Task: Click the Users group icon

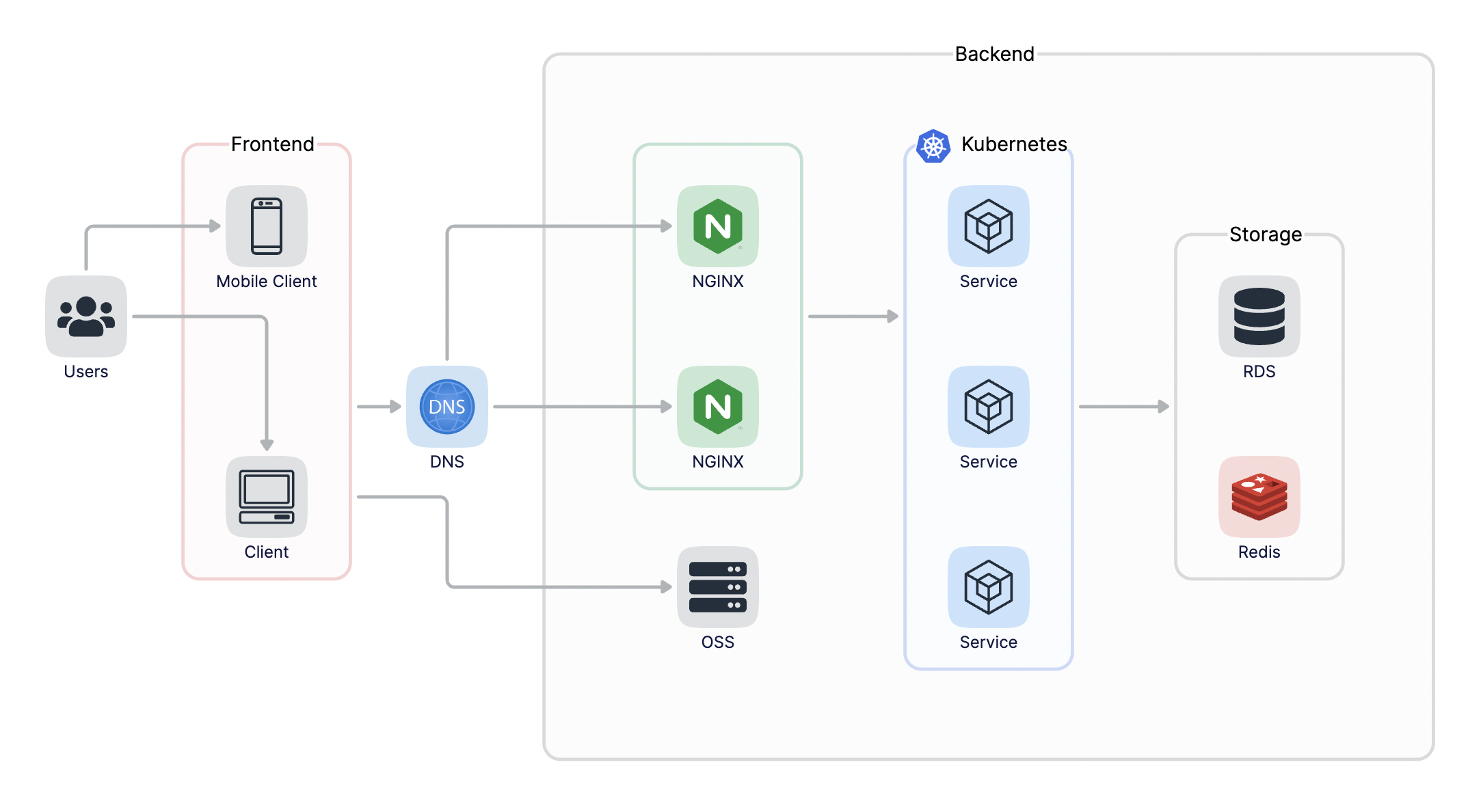Action: 86,316
